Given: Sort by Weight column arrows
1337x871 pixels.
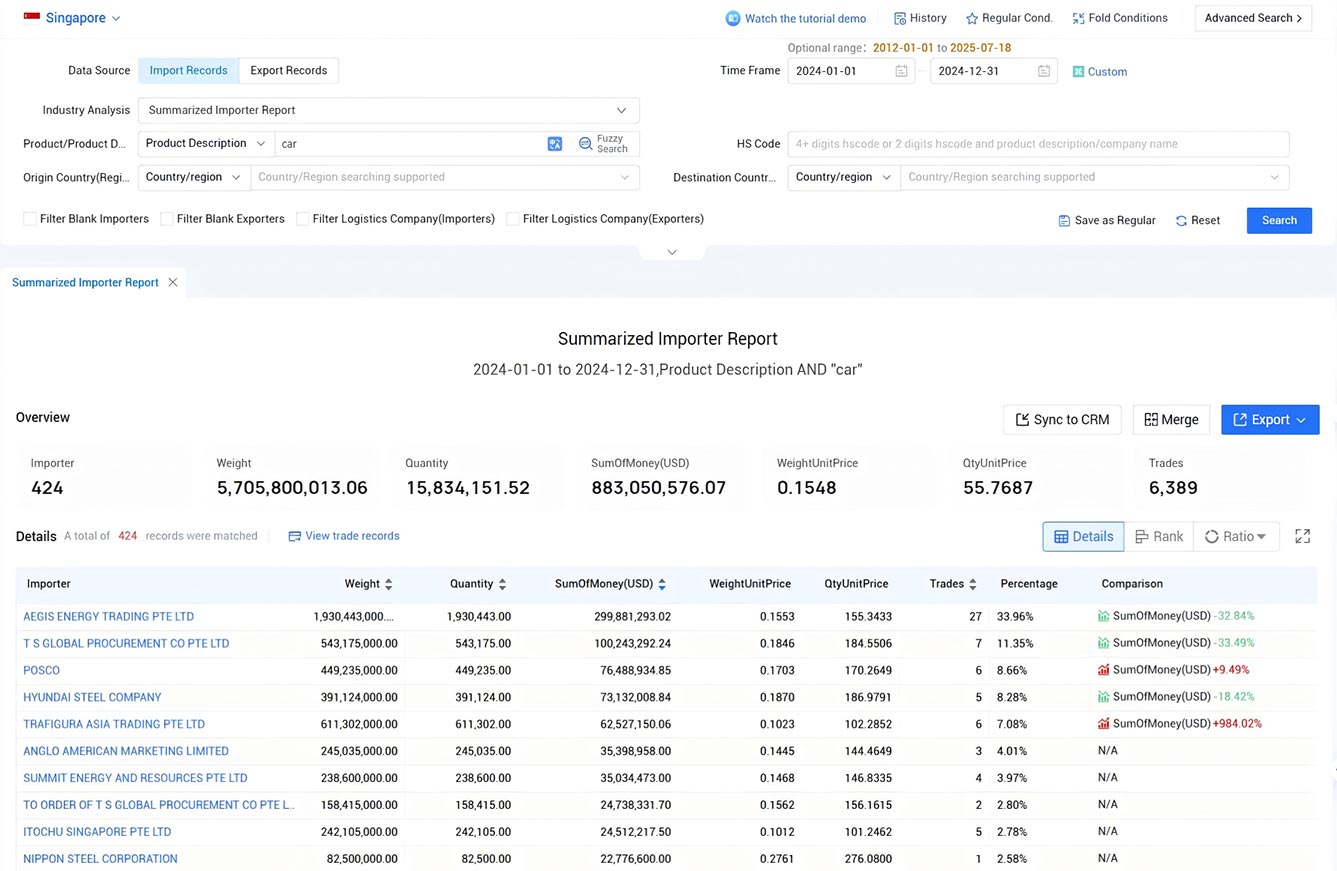Looking at the screenshot, I should 389,584.
